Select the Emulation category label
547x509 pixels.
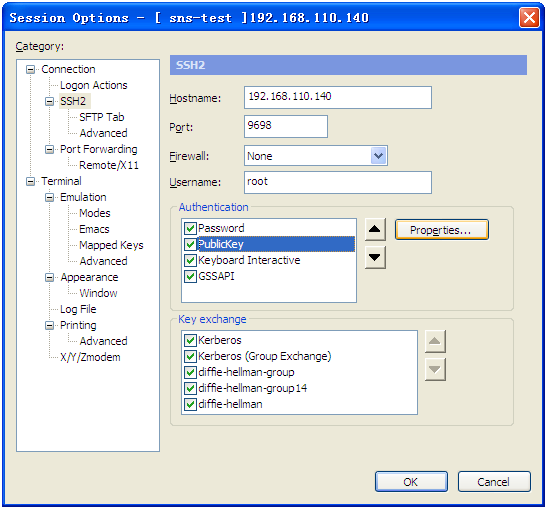tap(83, 197)
